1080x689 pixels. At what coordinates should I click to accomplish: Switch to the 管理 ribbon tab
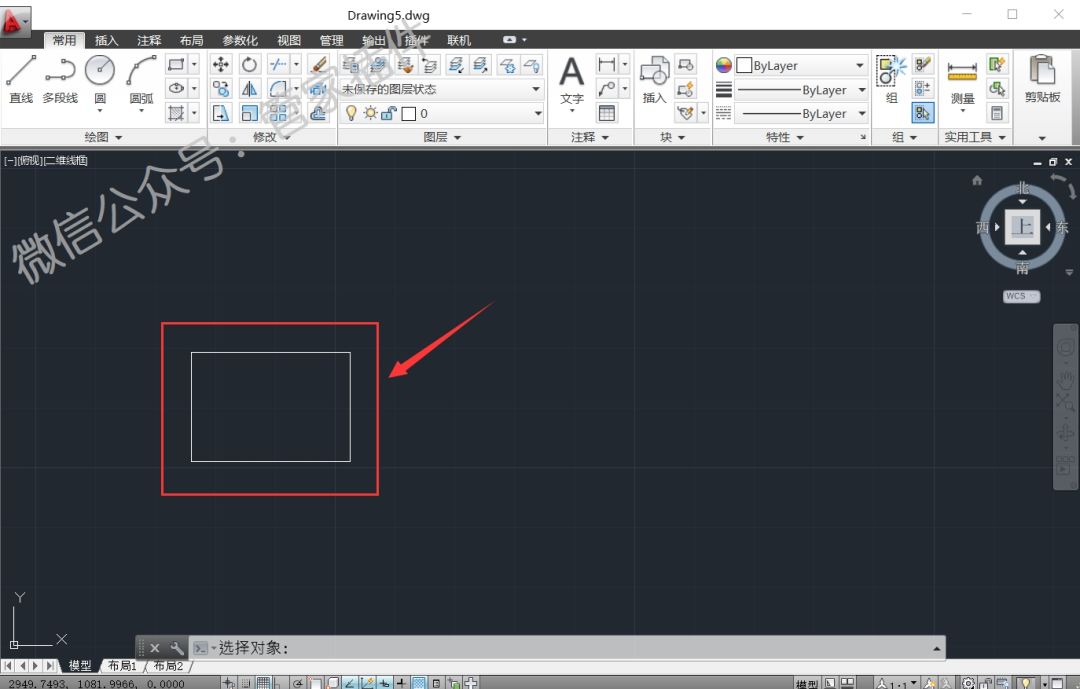tap(331, 40)
